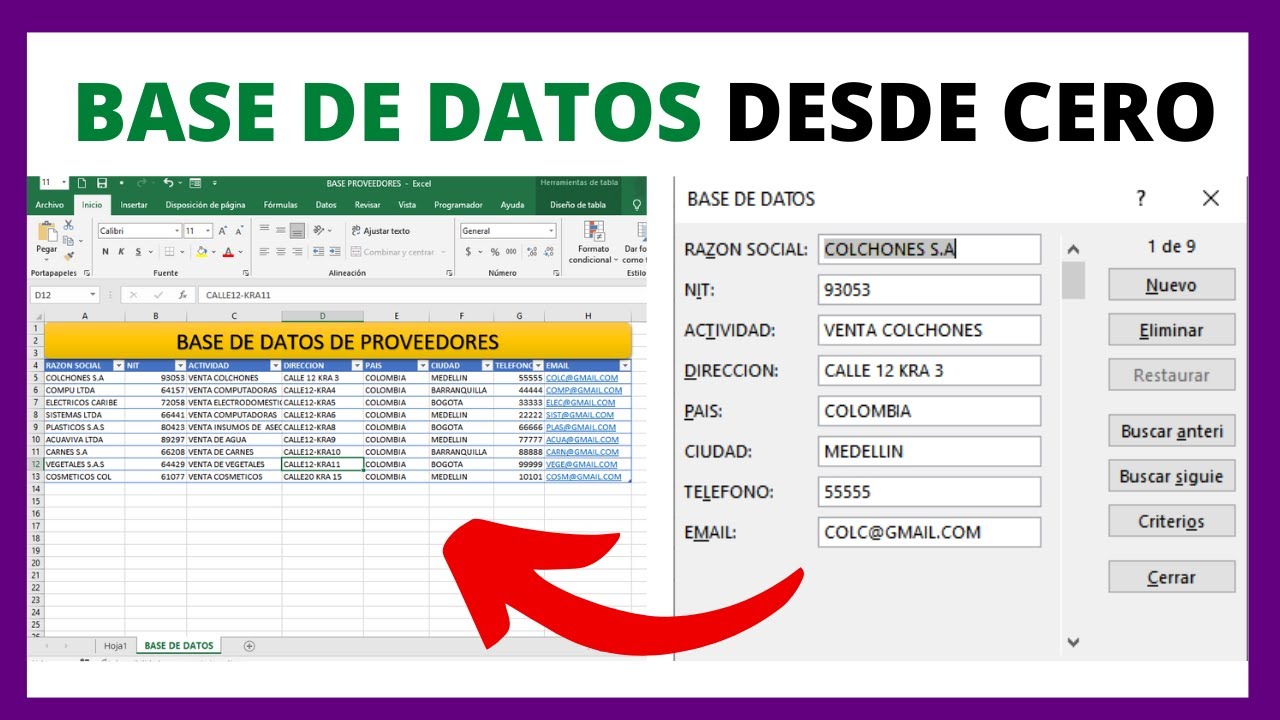Increase font size with the larger A icon
Image resolution: width=1280 pixels, height=720 pixels.
222,230
